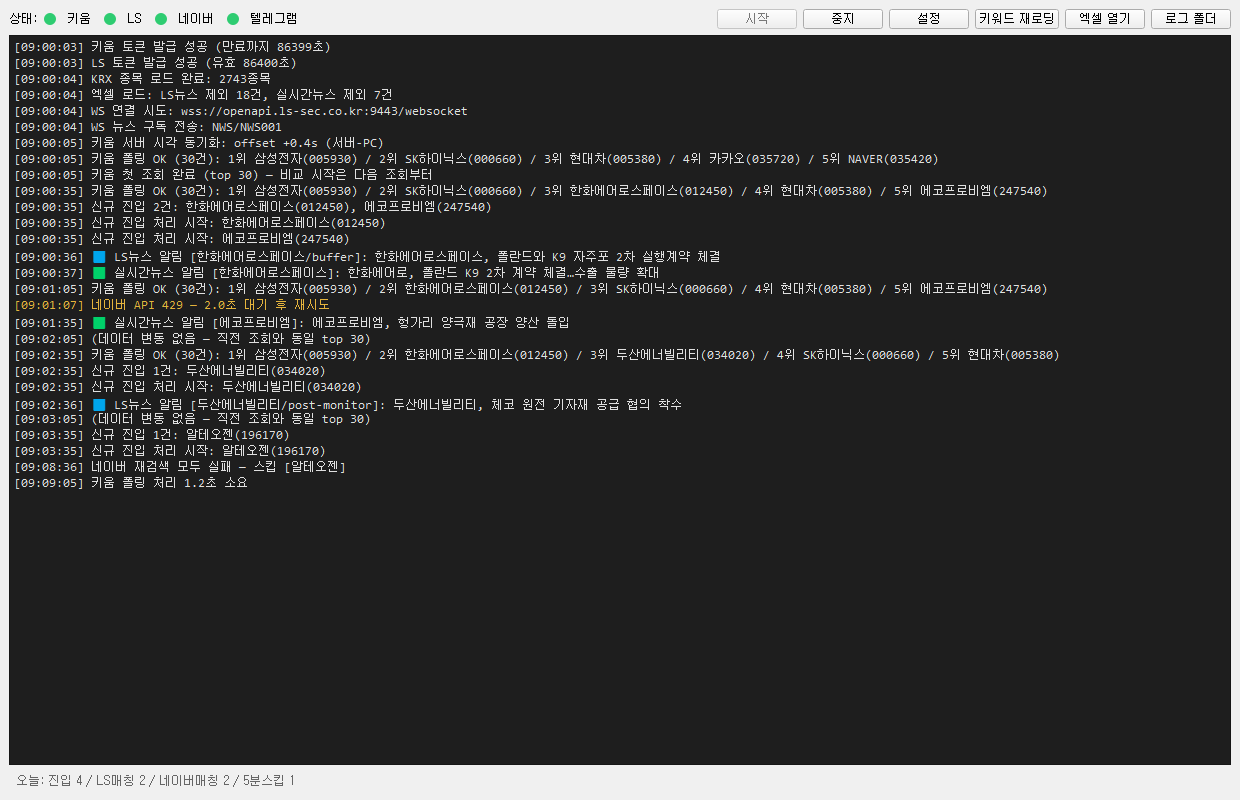Click the 신규 진입 1건 알테오젠 line
1240x800 pixels.
[152, 435]
